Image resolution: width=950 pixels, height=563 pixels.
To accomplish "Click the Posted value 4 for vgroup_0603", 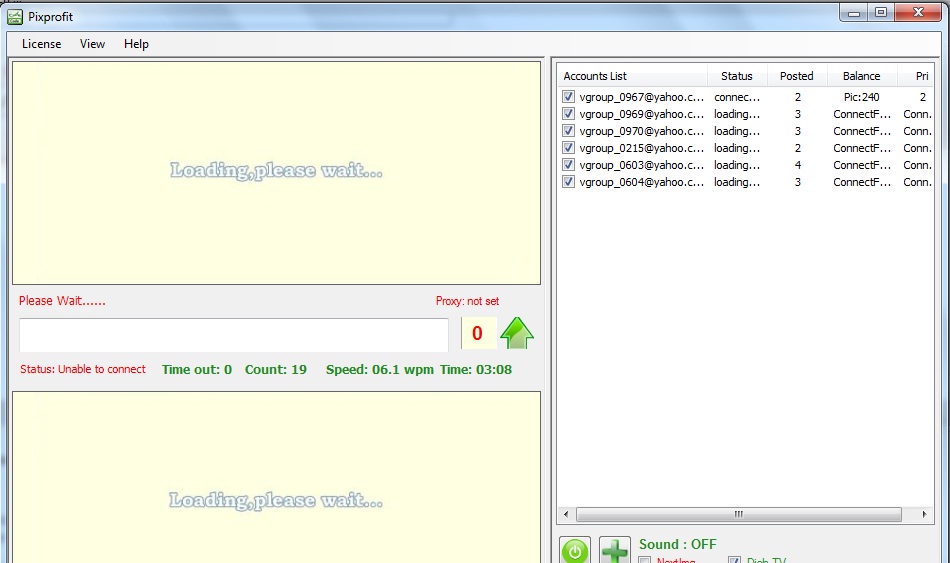I will click(798, 164).
